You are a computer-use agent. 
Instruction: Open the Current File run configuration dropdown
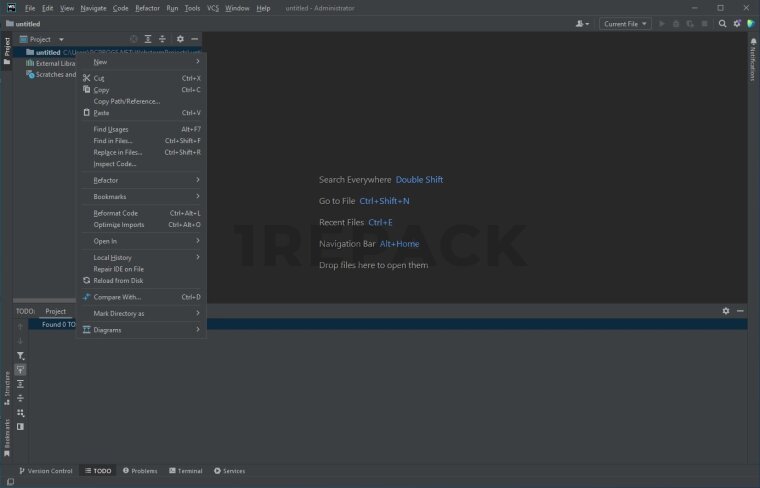(x=626, y=23)
